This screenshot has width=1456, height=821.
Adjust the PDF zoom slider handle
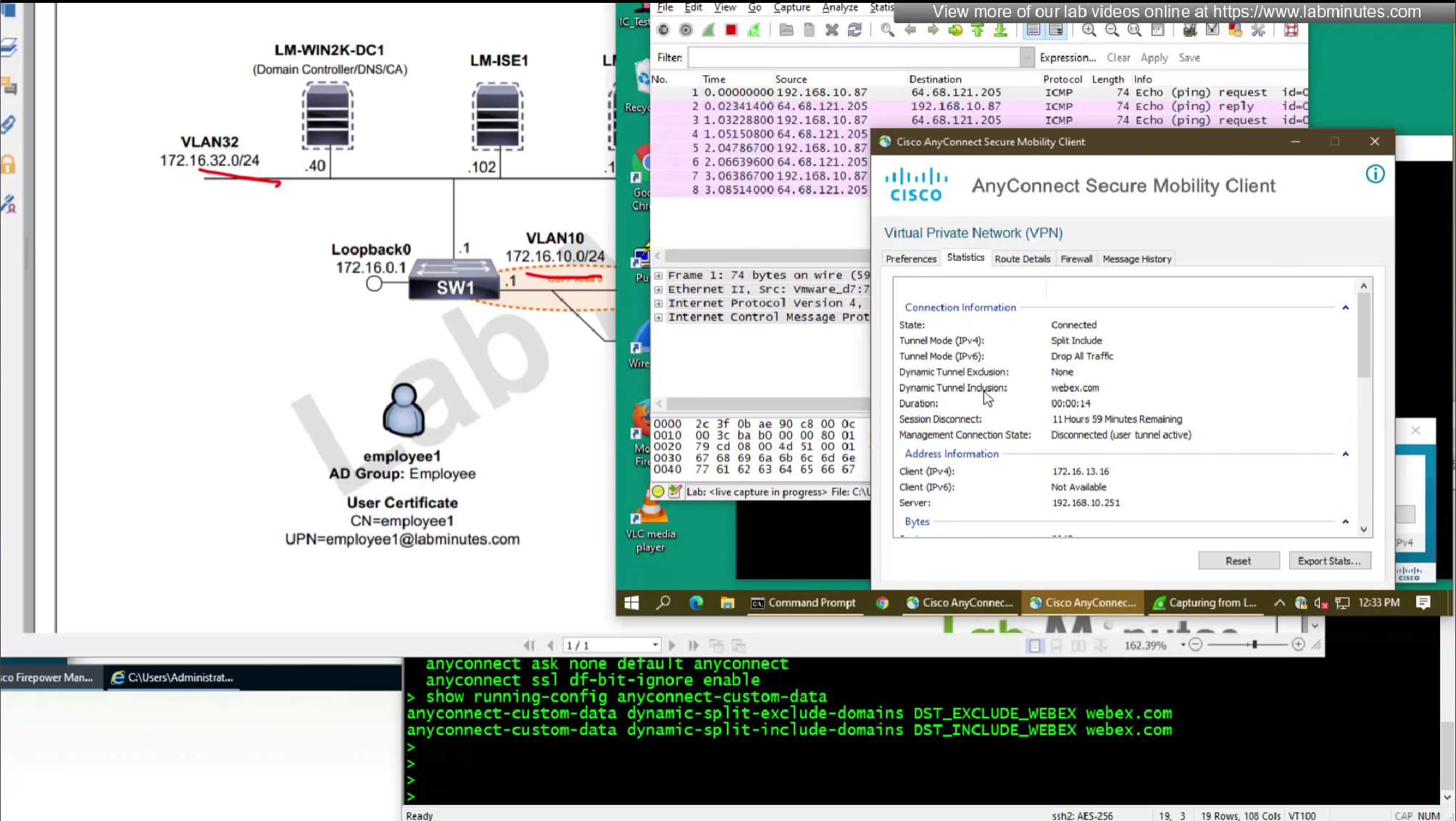[x=1255, y=644]
